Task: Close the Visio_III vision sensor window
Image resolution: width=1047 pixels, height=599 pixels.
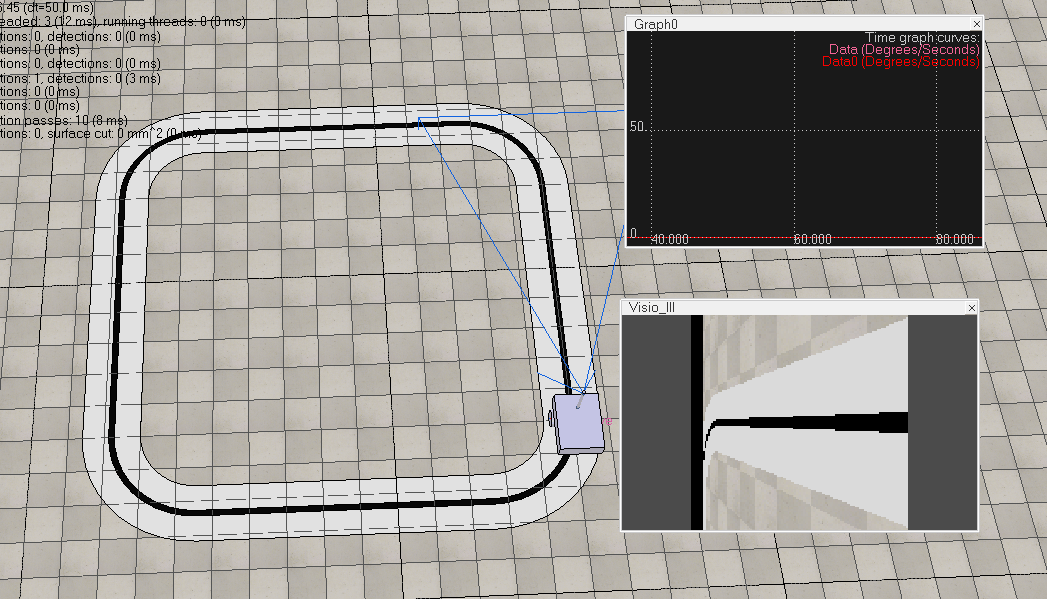Action: click(x=972, y=308)
